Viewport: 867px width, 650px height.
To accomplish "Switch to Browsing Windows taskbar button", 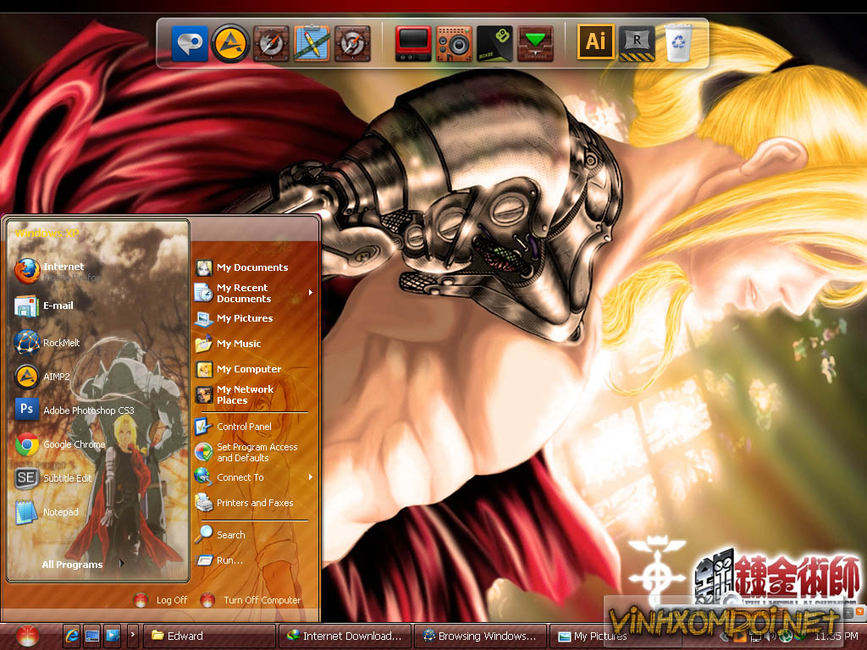I will pos(480,636).
